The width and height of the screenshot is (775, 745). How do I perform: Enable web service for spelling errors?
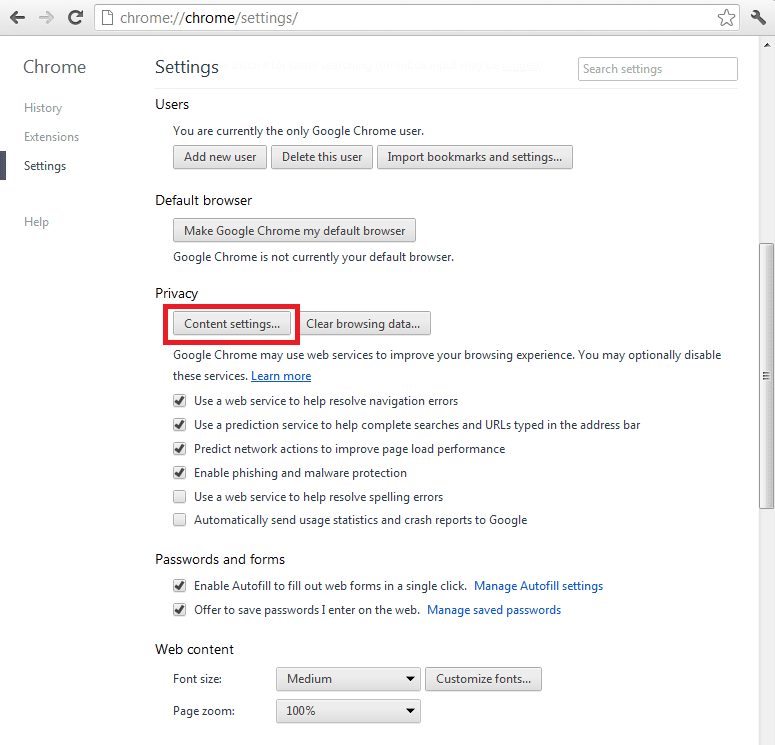pos(179,496)
